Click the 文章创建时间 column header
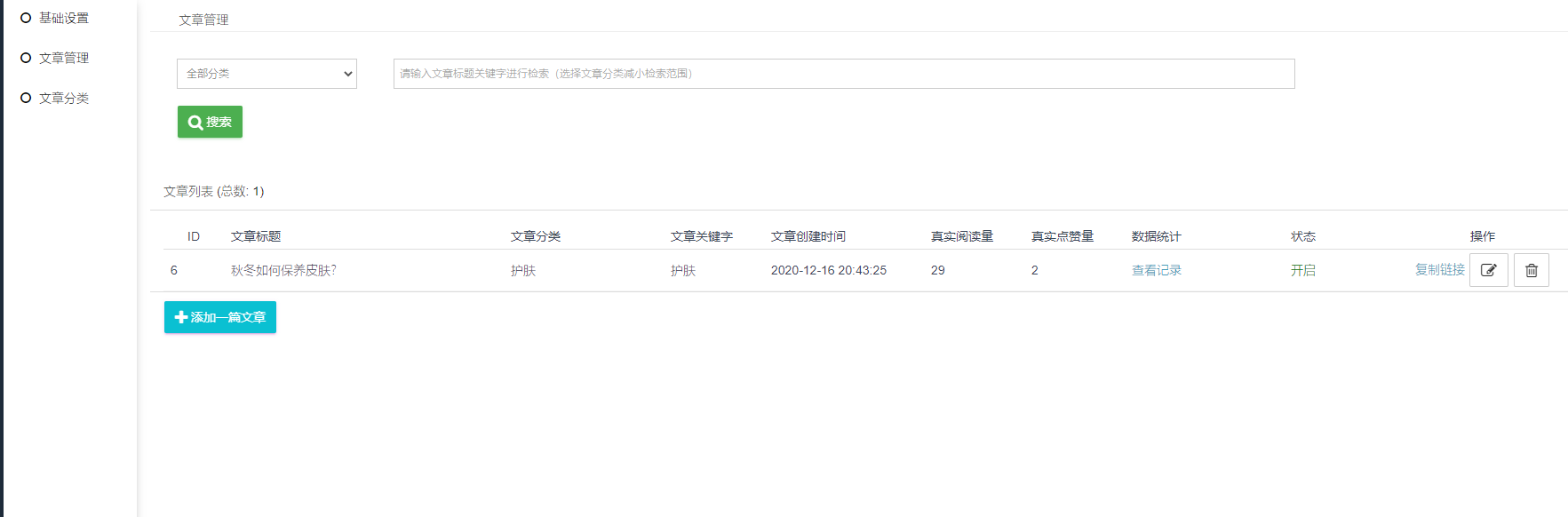The image size is (1568, 517). click(x=808, y=236)
